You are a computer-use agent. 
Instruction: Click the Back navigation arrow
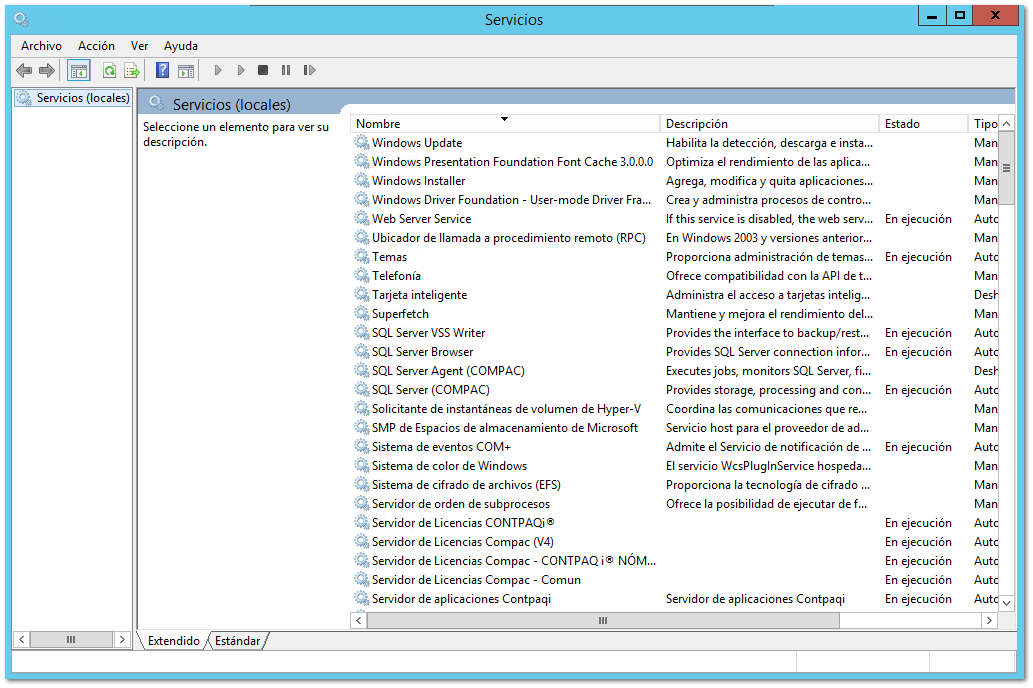click(x=23, y=70)
